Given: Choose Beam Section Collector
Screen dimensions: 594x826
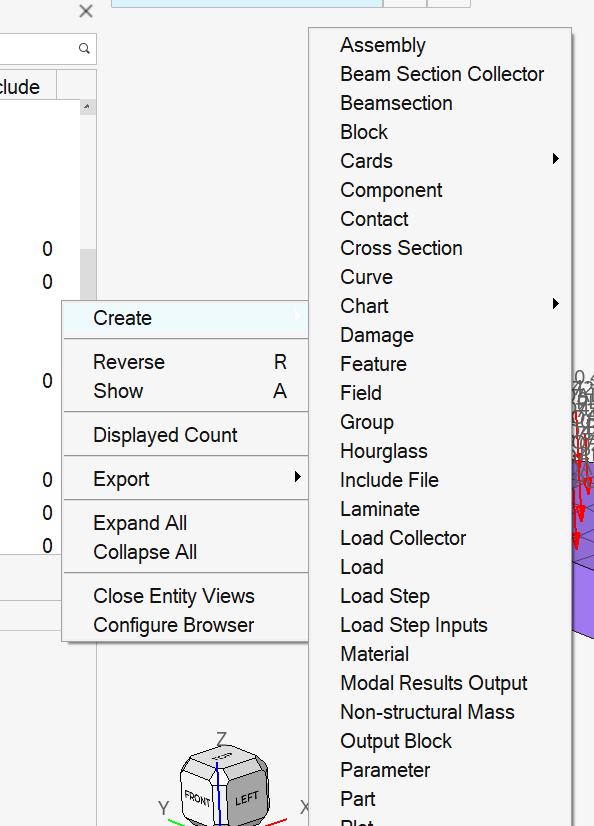Looking at the screenshot, I should pos(442,74).
